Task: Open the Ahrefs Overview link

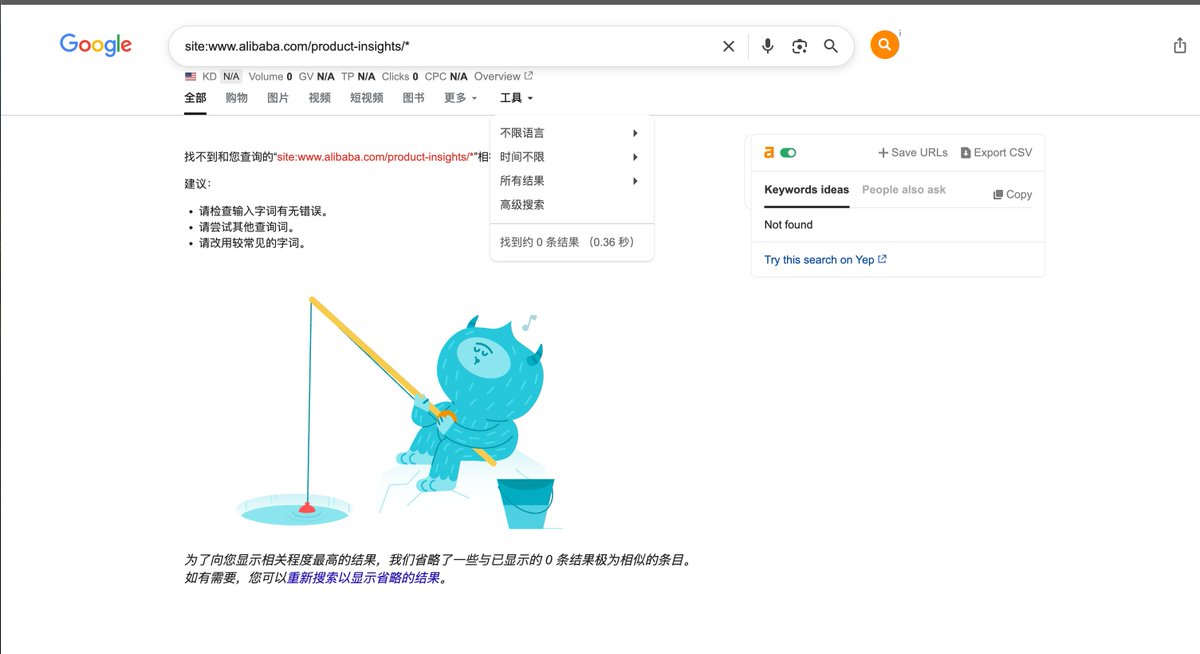Action: (497, 76)
